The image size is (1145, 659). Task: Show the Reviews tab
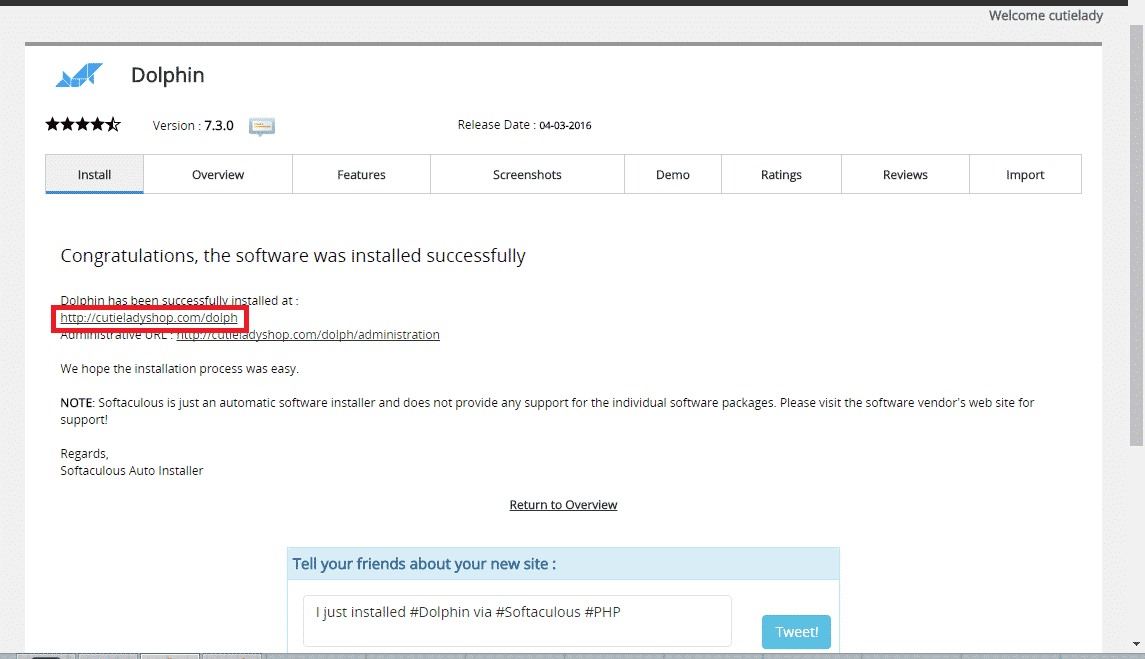pos(905,175)
